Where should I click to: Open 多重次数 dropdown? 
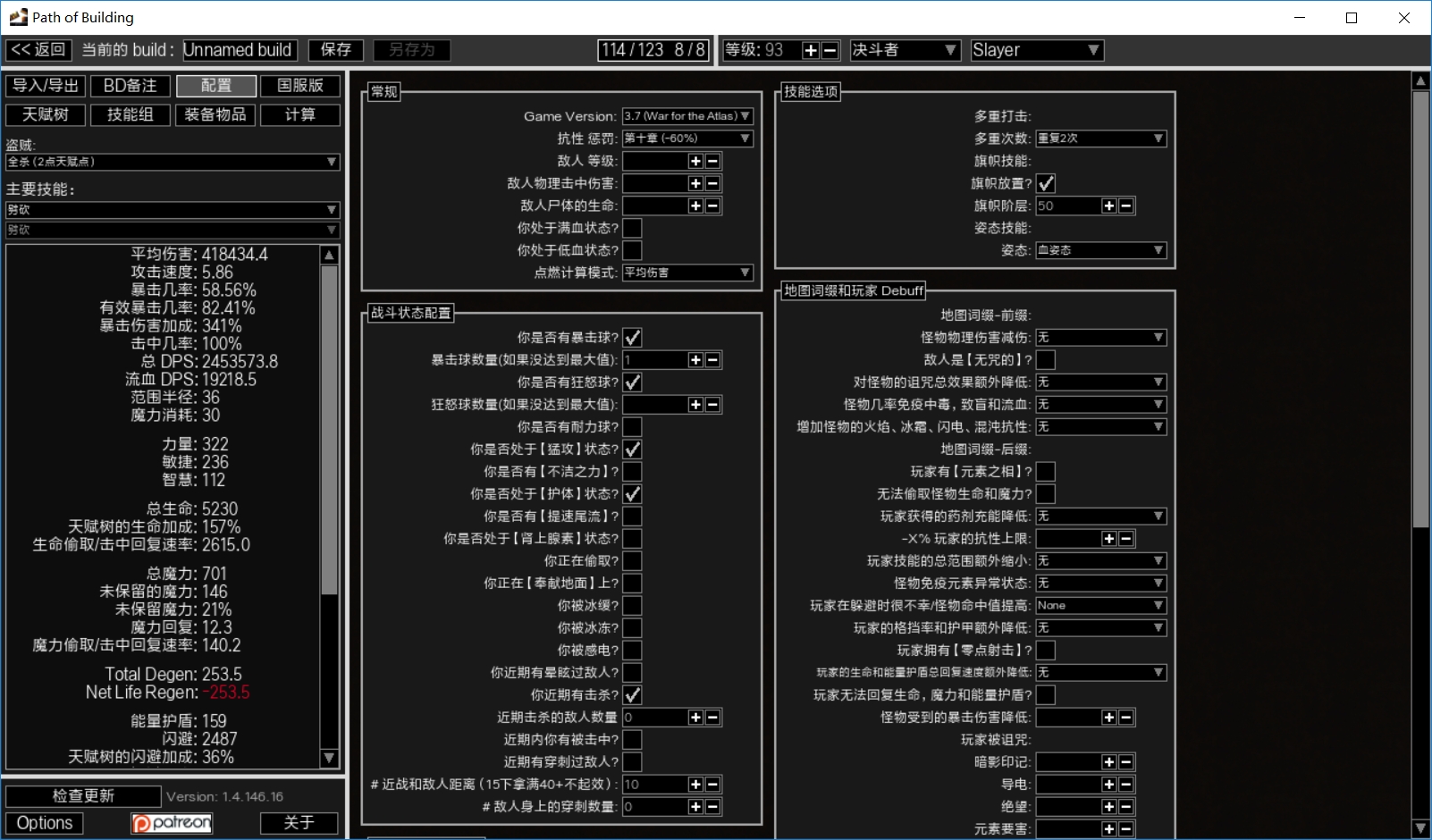pos(1101,139)
